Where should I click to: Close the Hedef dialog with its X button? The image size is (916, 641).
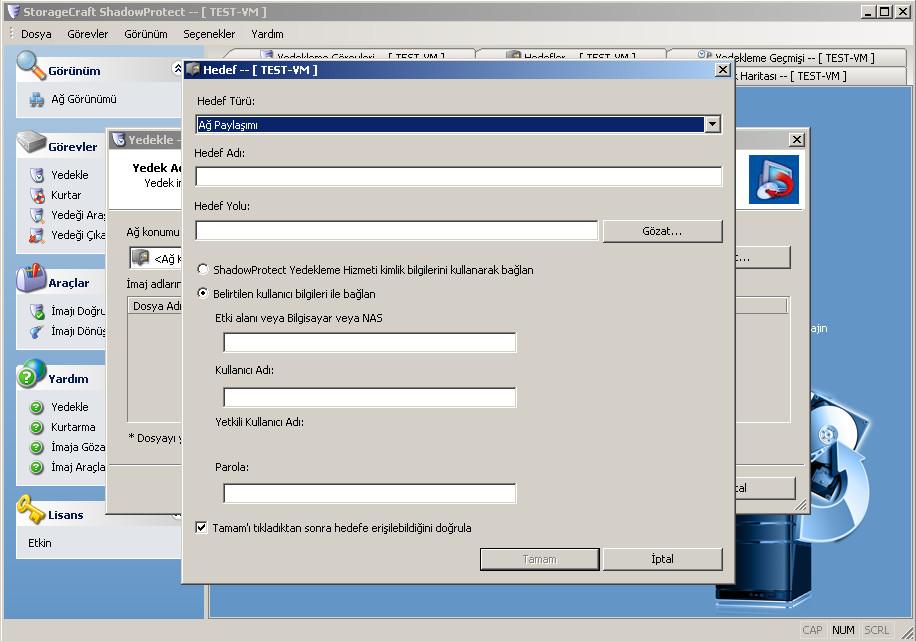point(723,70)
